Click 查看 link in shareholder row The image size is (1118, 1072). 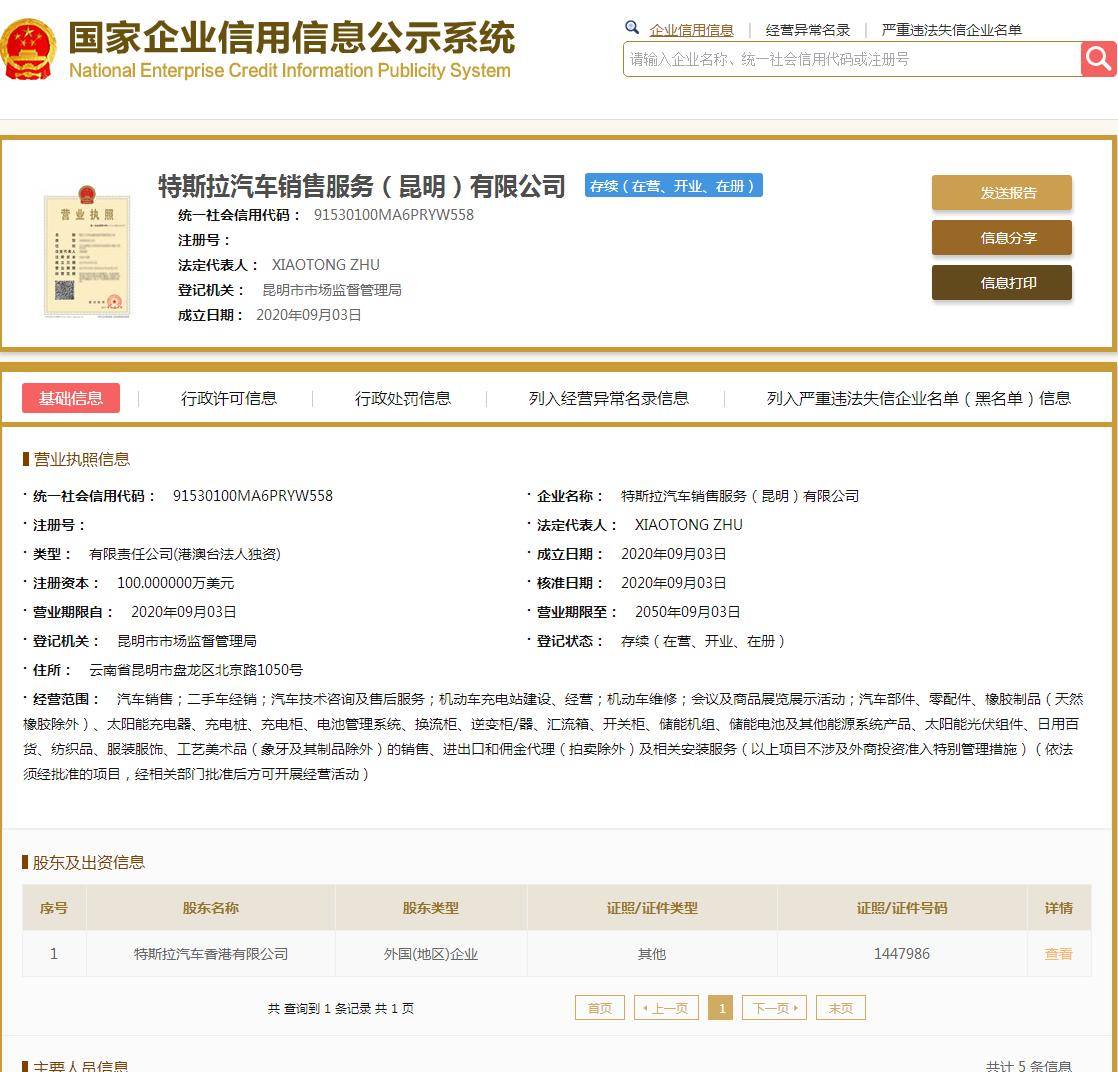(x=1058, y=954)
